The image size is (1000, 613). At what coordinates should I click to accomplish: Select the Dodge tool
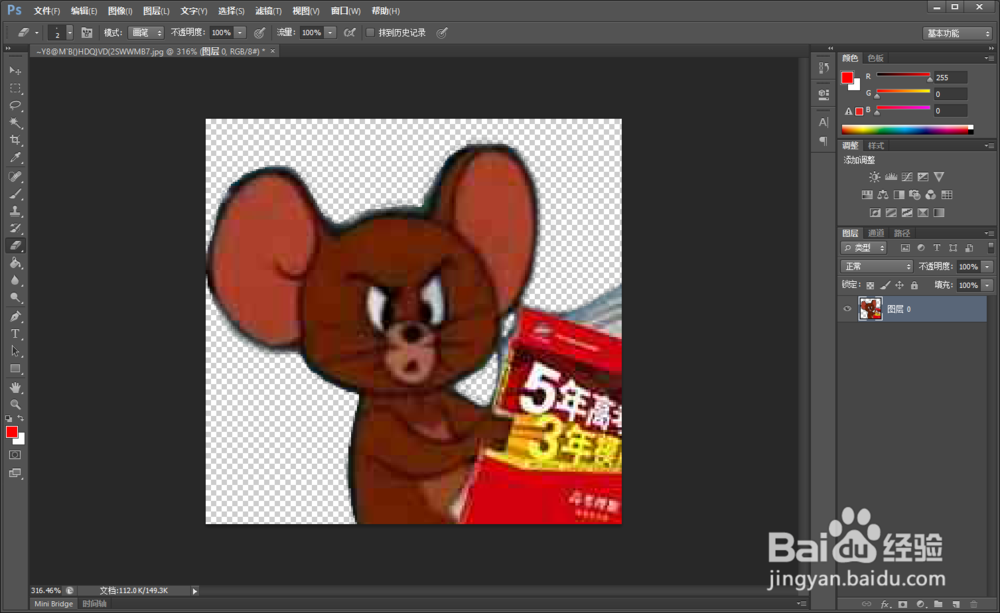(15, 297)
